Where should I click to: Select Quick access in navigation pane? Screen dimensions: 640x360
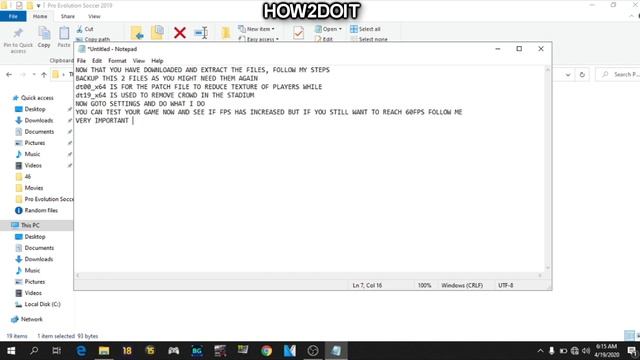pyautogui.click(x=37, y=98)
